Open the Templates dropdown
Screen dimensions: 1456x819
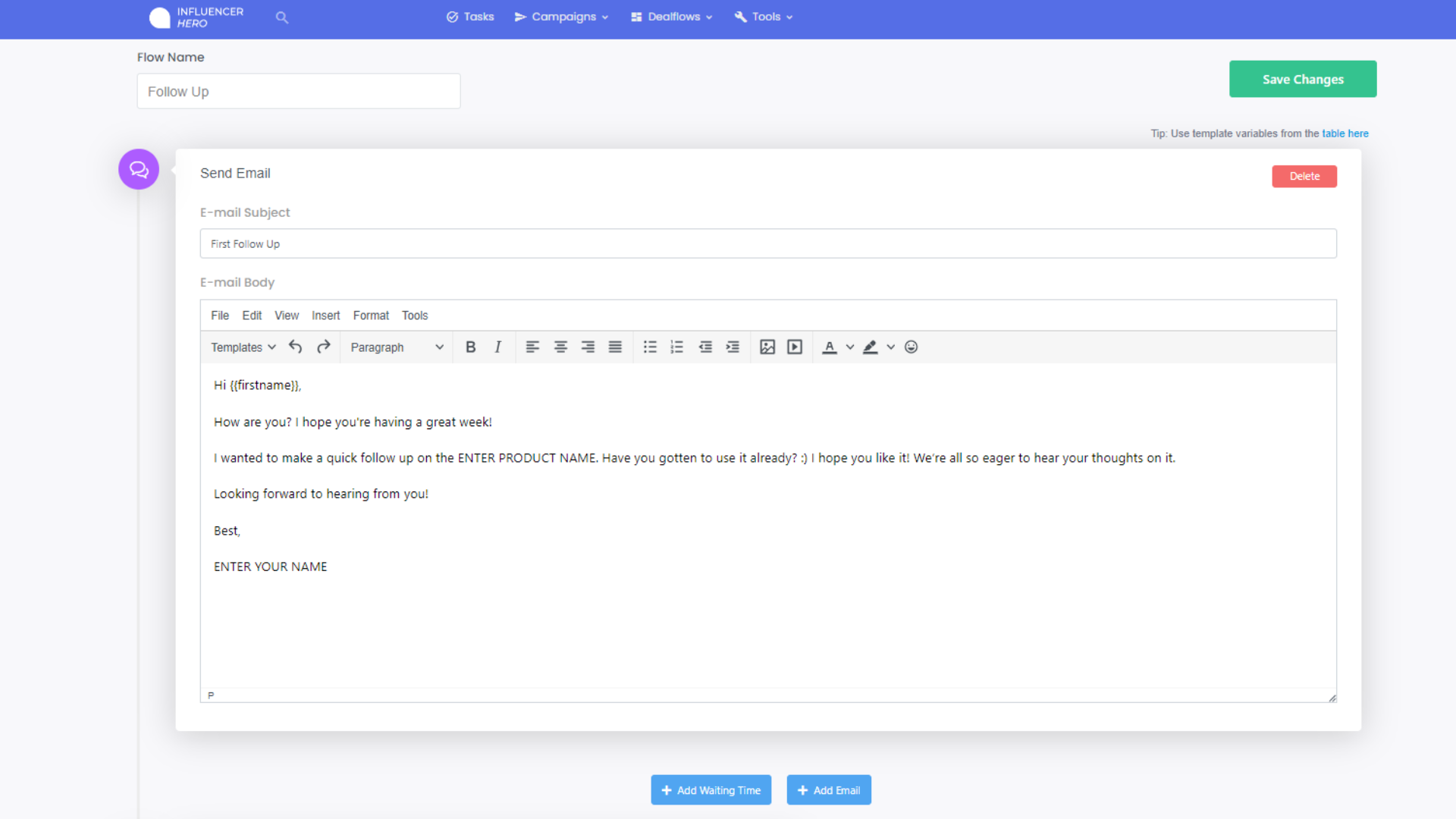pyautogui.click(x=243, y=347)
